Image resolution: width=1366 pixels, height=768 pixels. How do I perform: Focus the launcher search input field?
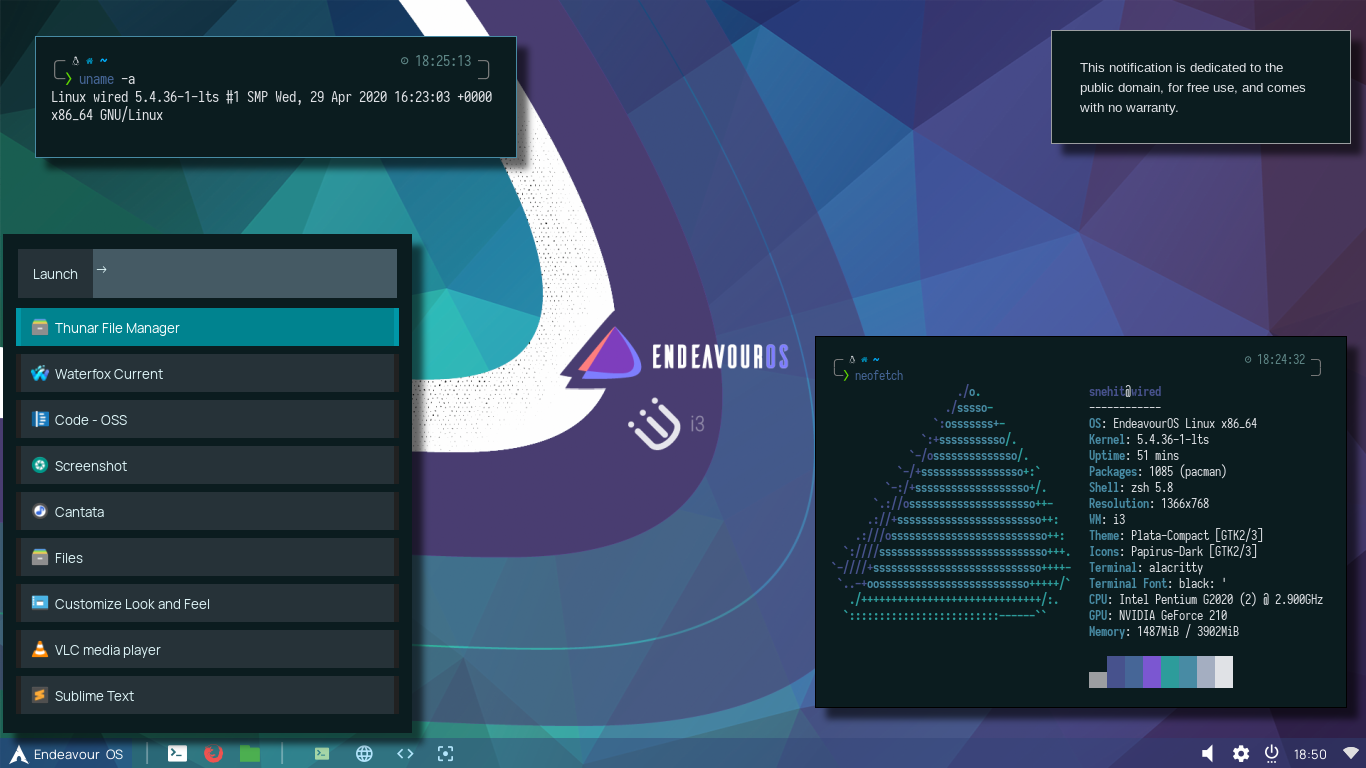click(x=245, y=274)
